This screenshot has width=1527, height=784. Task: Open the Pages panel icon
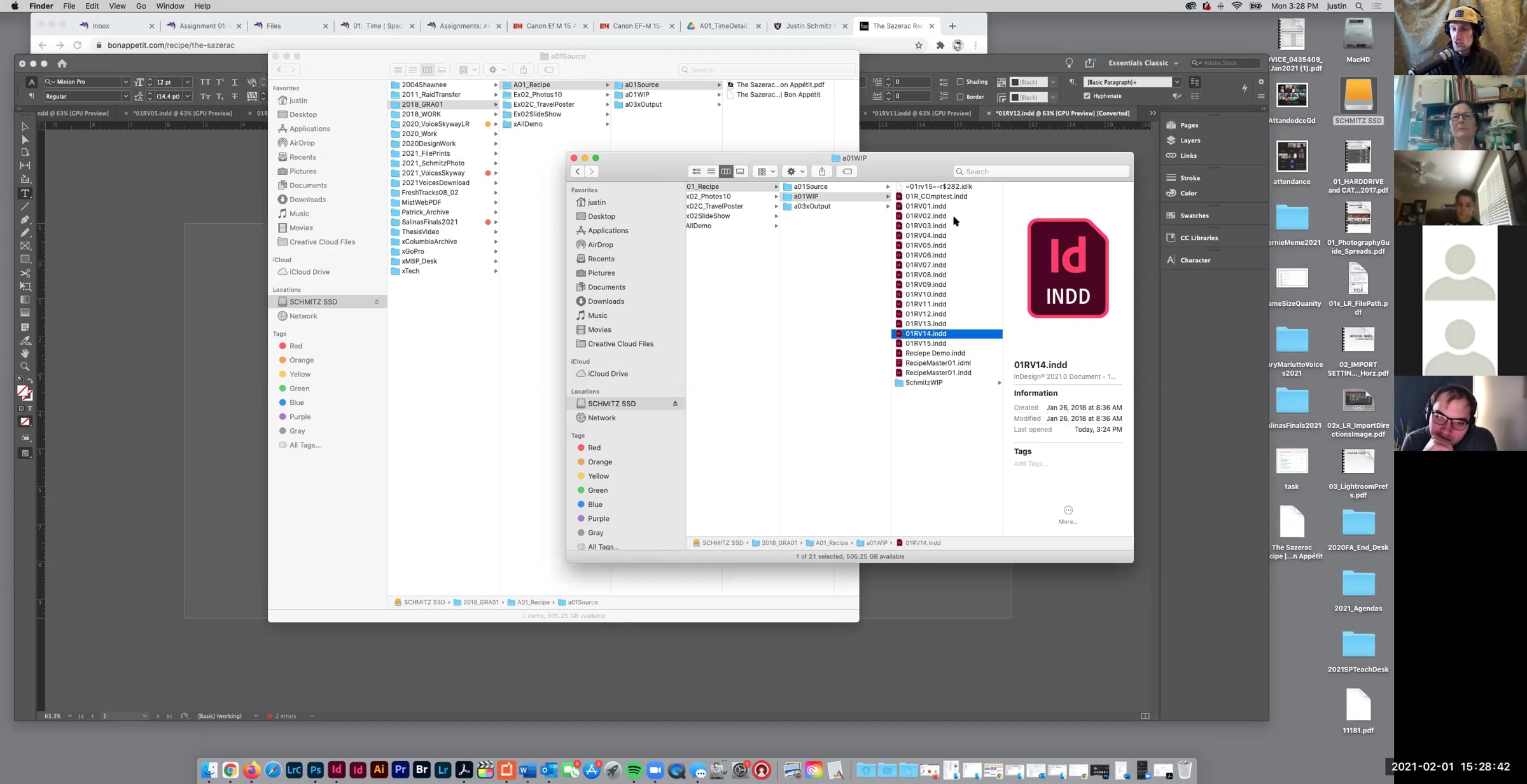(1171, 125)
